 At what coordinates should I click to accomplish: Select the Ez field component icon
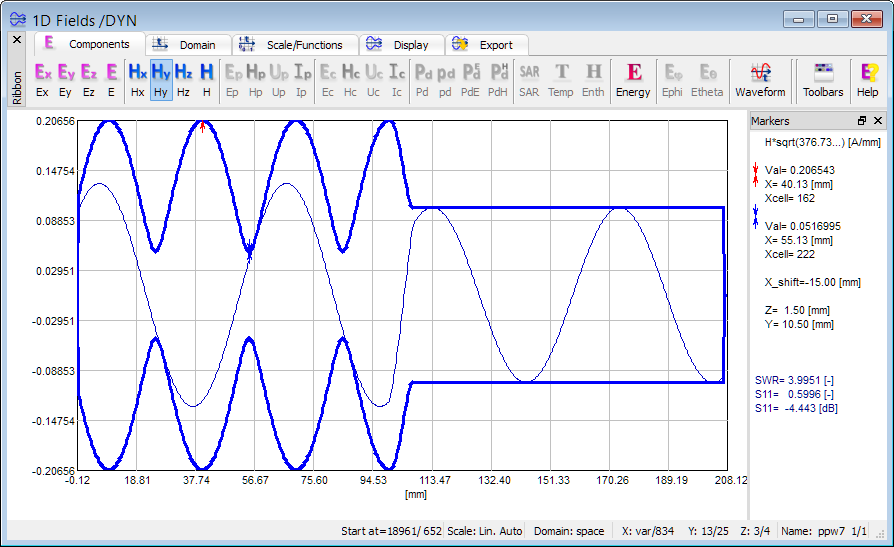coord(89,80)
